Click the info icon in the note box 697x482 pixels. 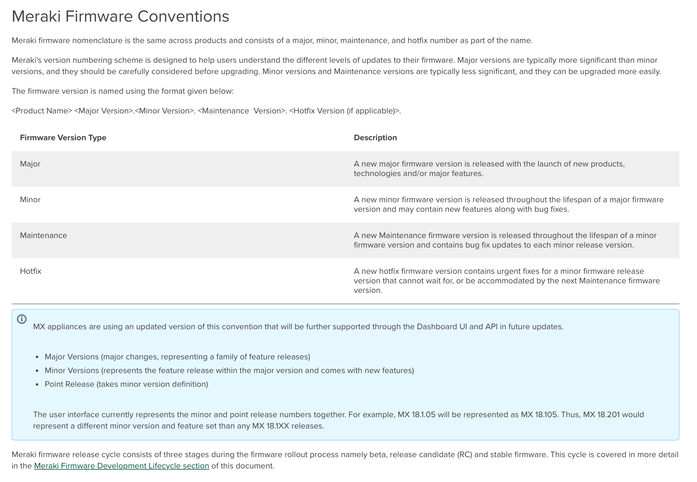[22, 319]
